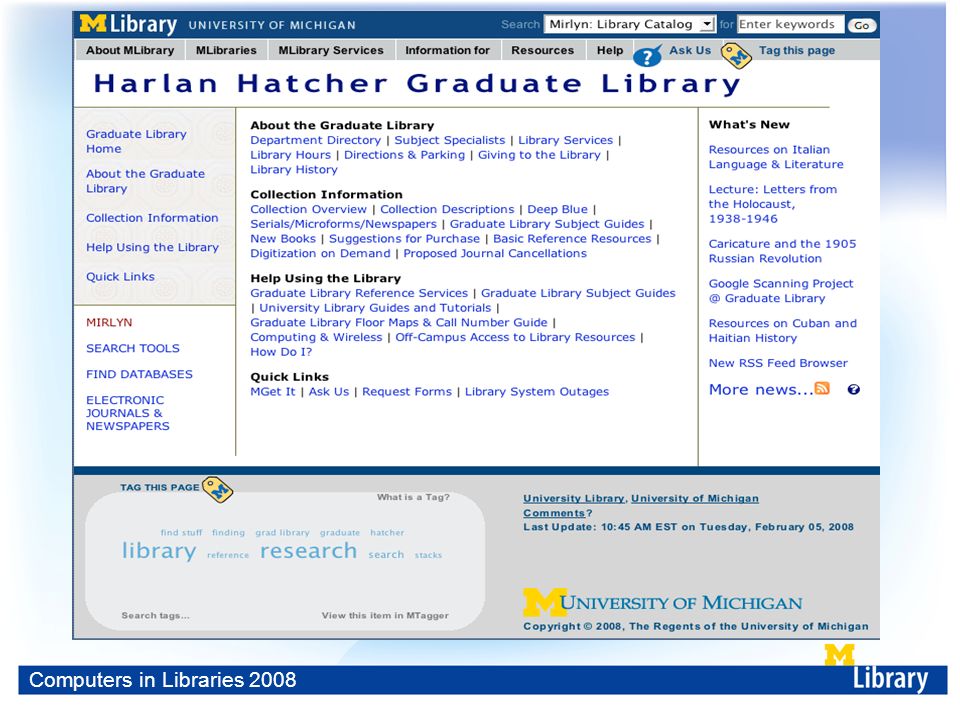The height and width of the screenshot is (720, 960).
Task: Click the More news... link
Action: (x=761, y=389)
